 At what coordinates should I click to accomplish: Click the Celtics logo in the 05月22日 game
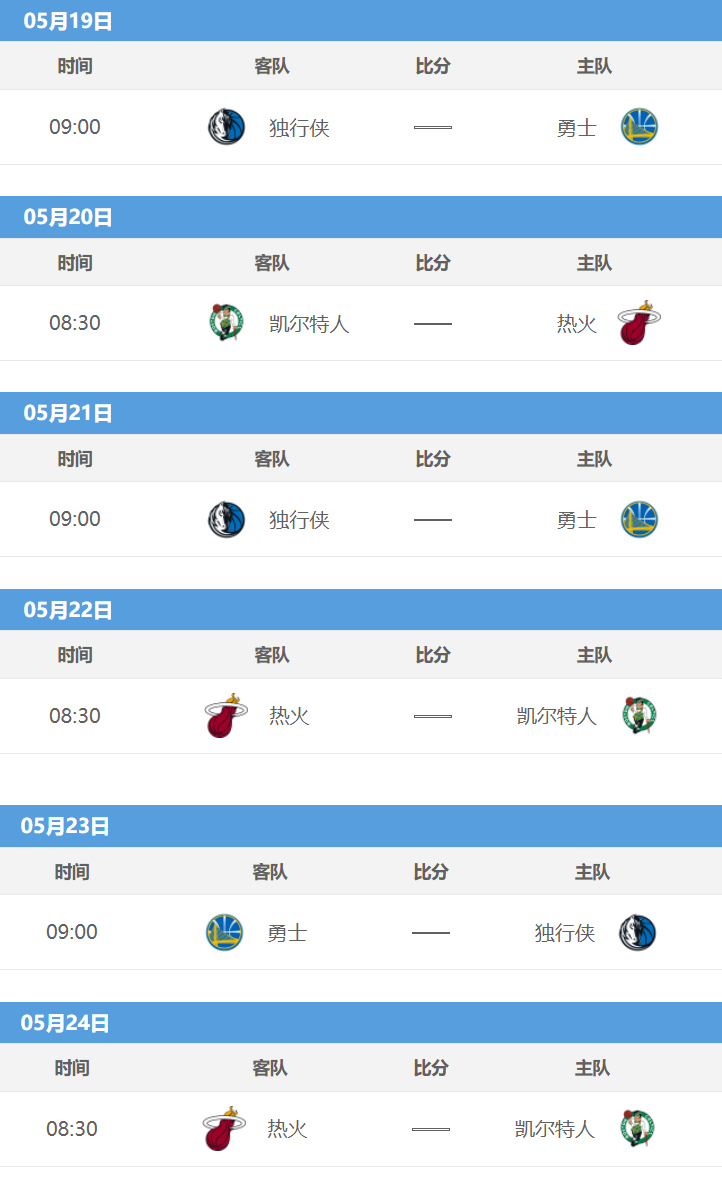[639, 715]
